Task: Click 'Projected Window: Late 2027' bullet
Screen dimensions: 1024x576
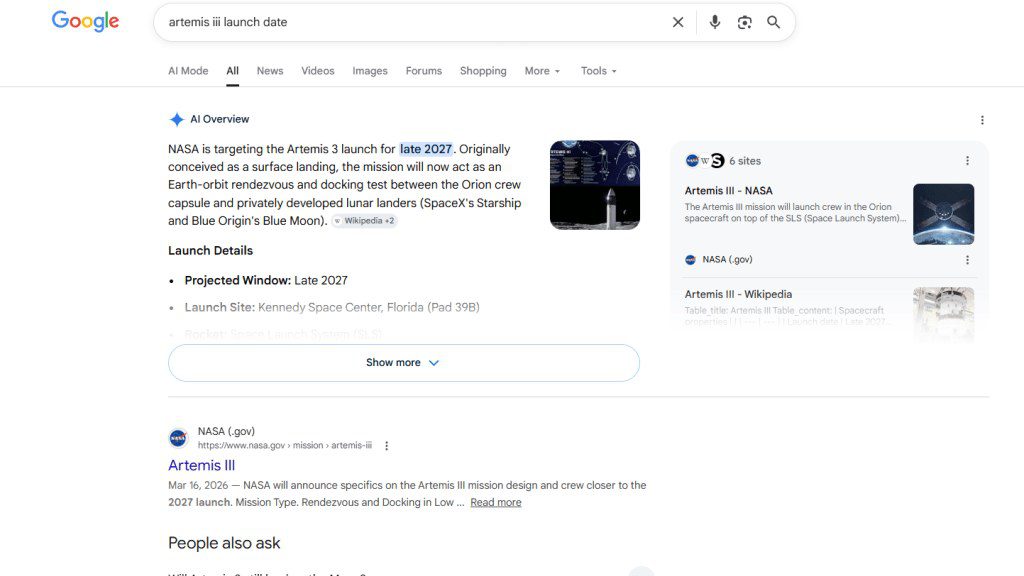Action: [x=266, y=280]
